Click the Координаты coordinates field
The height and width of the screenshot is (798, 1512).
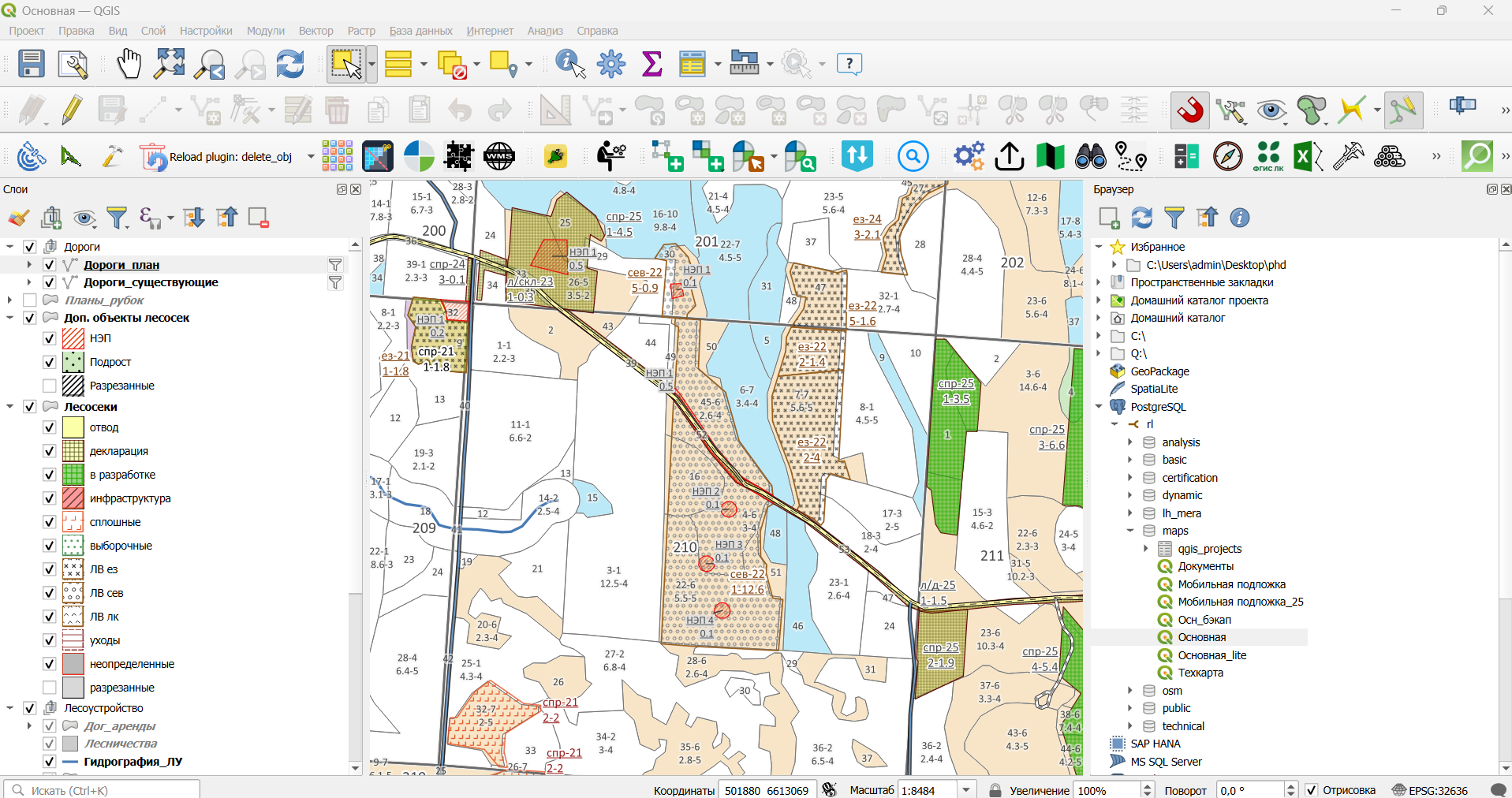click(767, 790)
